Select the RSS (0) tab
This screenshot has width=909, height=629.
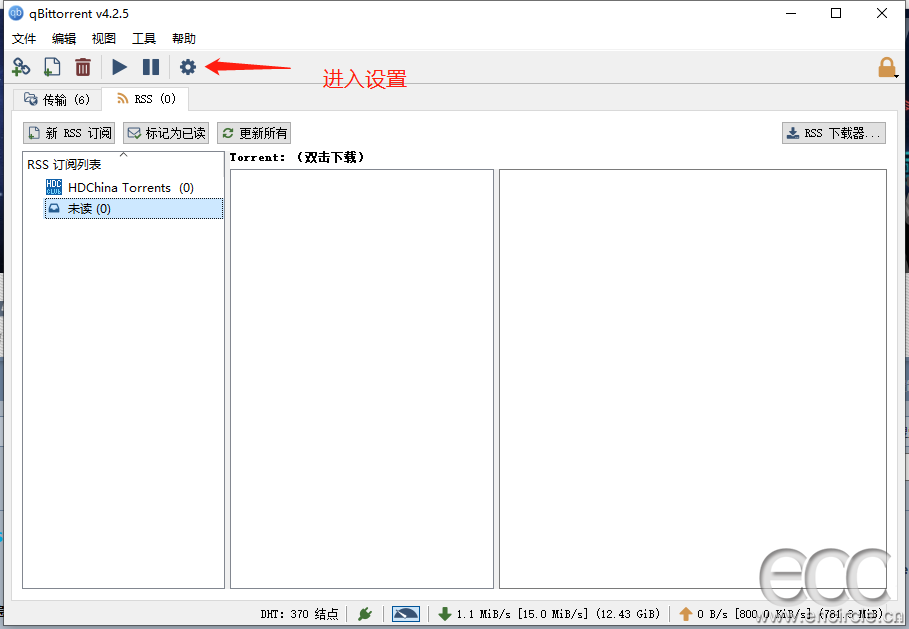(146, 99)
